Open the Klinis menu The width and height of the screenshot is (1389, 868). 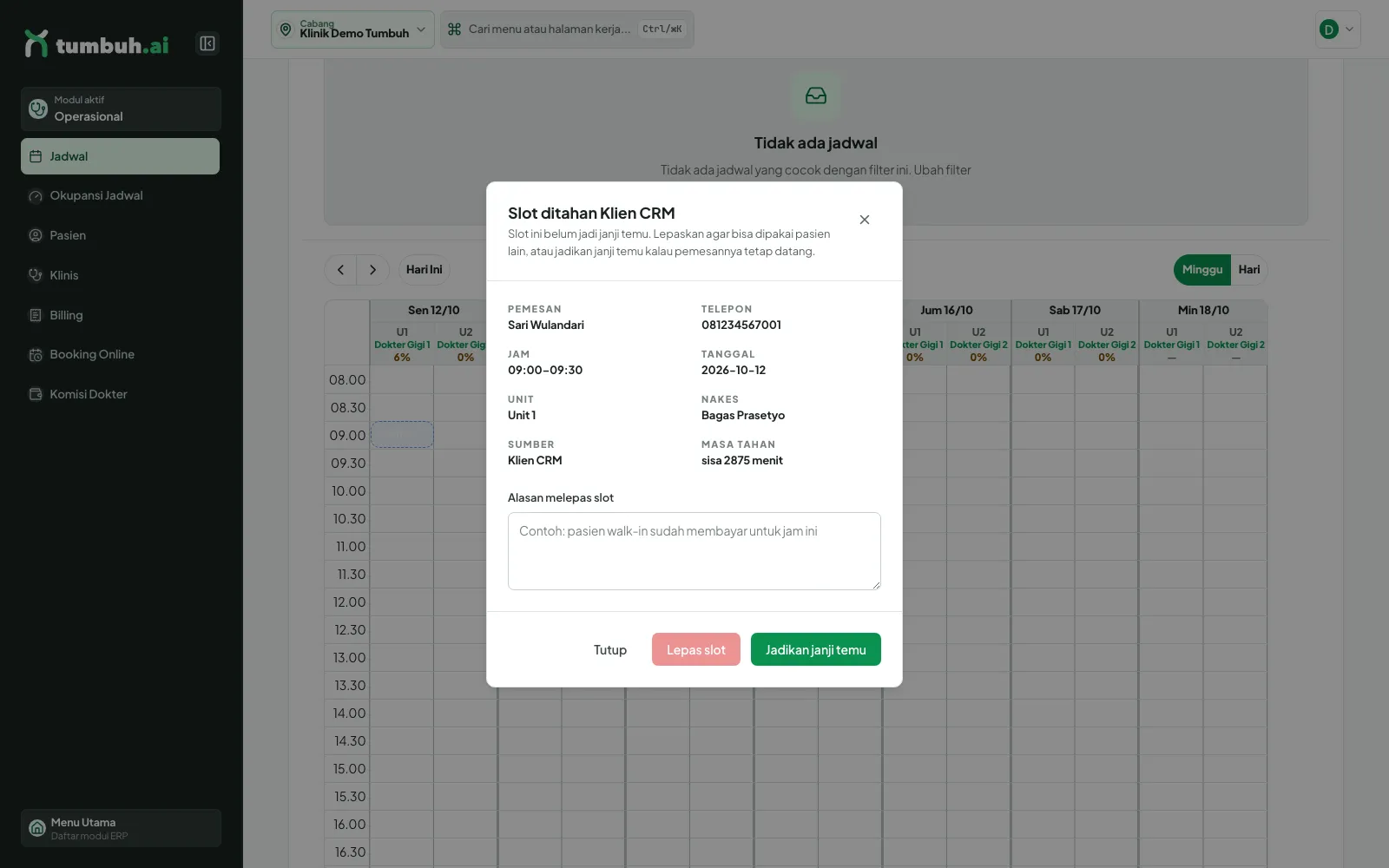coord(120,275)
